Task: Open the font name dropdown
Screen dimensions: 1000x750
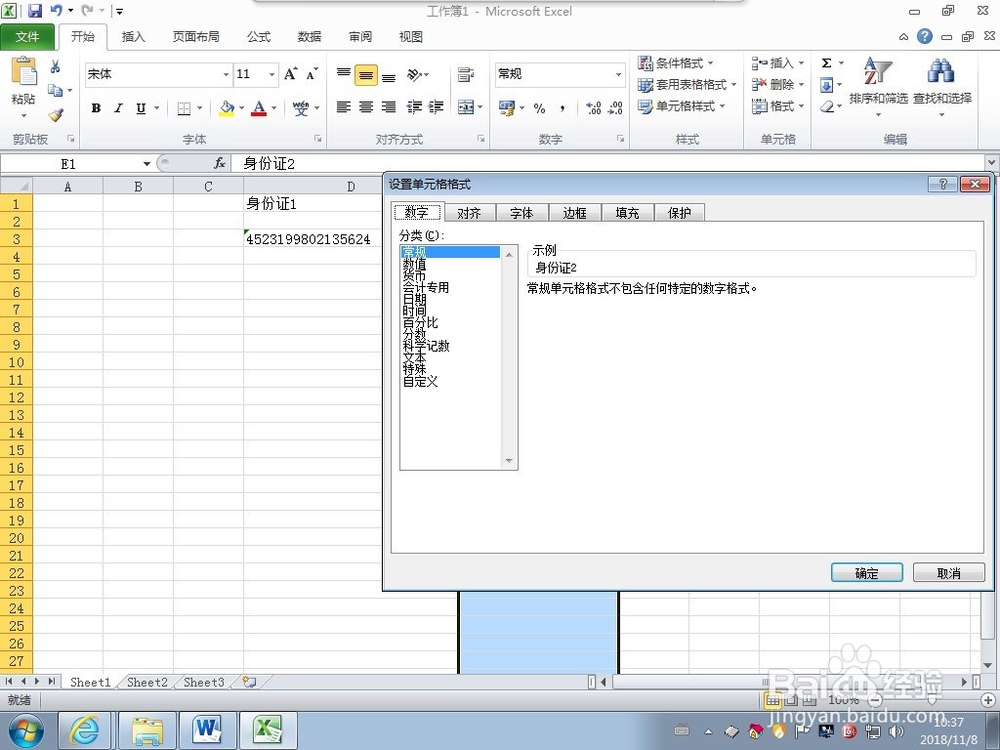Action: 225,75
